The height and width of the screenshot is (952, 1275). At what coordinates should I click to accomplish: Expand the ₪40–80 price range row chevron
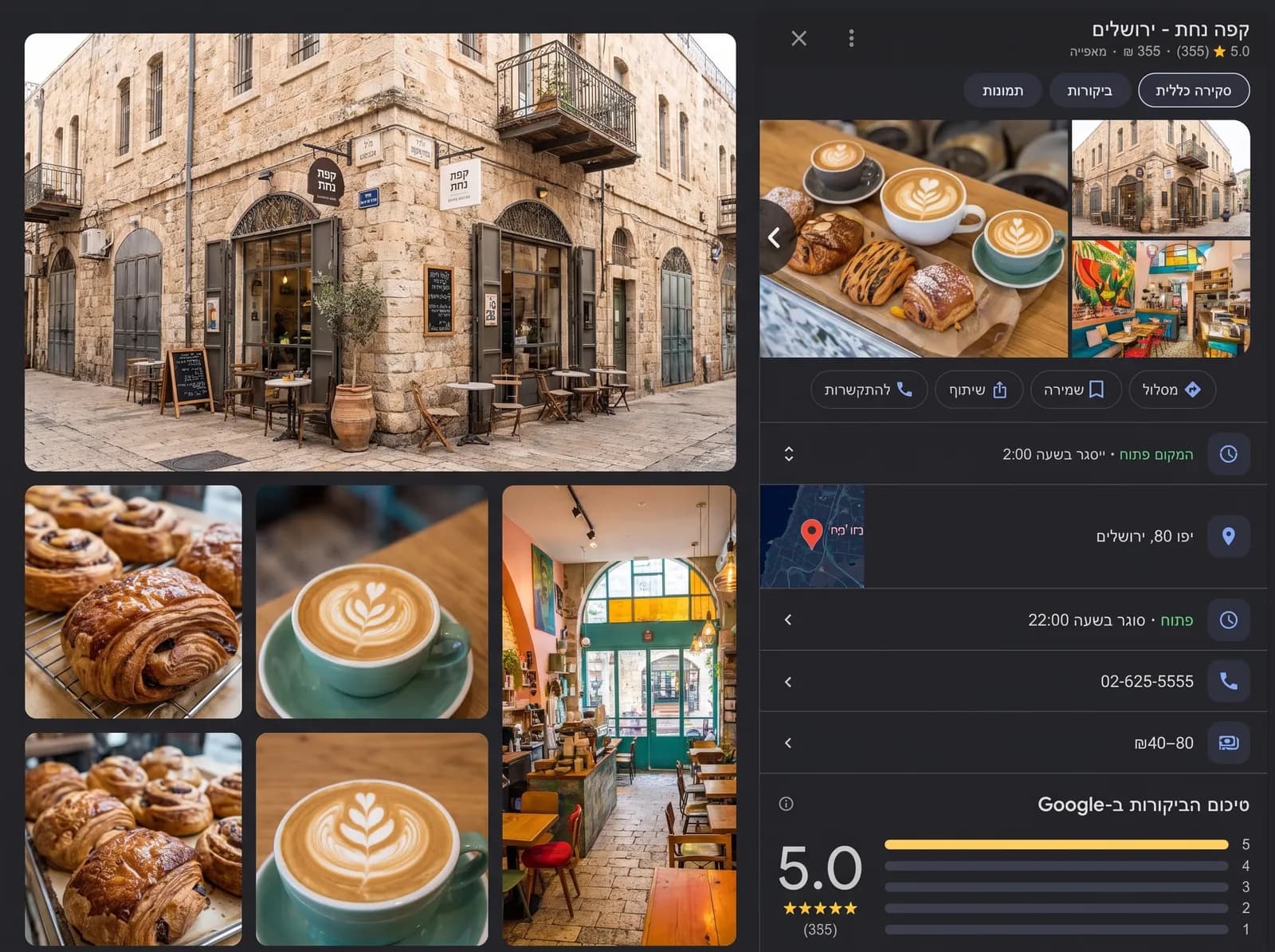pyautogui.click(x=788, y=742)
